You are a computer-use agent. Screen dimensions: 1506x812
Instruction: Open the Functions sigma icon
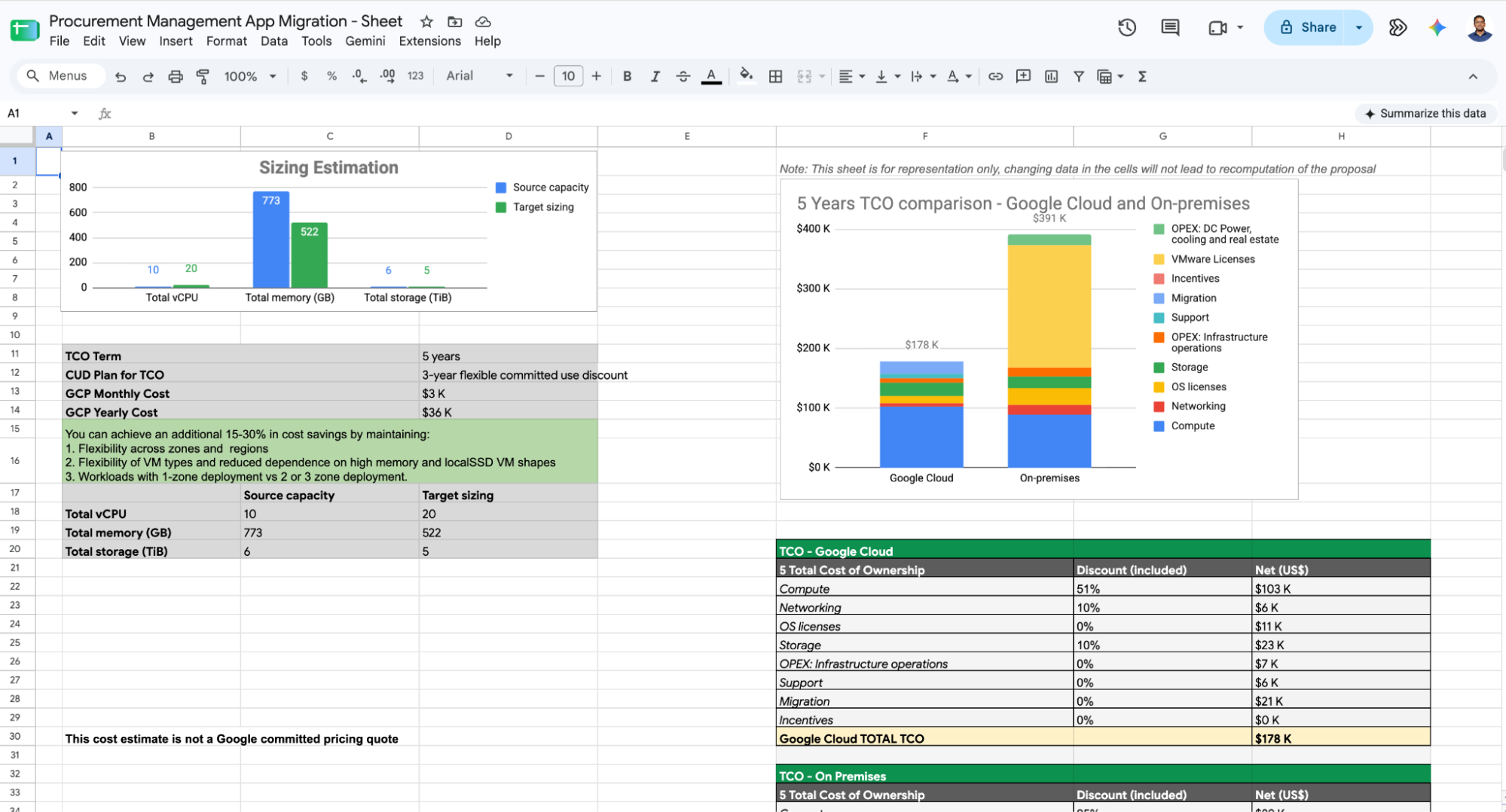1142,76
